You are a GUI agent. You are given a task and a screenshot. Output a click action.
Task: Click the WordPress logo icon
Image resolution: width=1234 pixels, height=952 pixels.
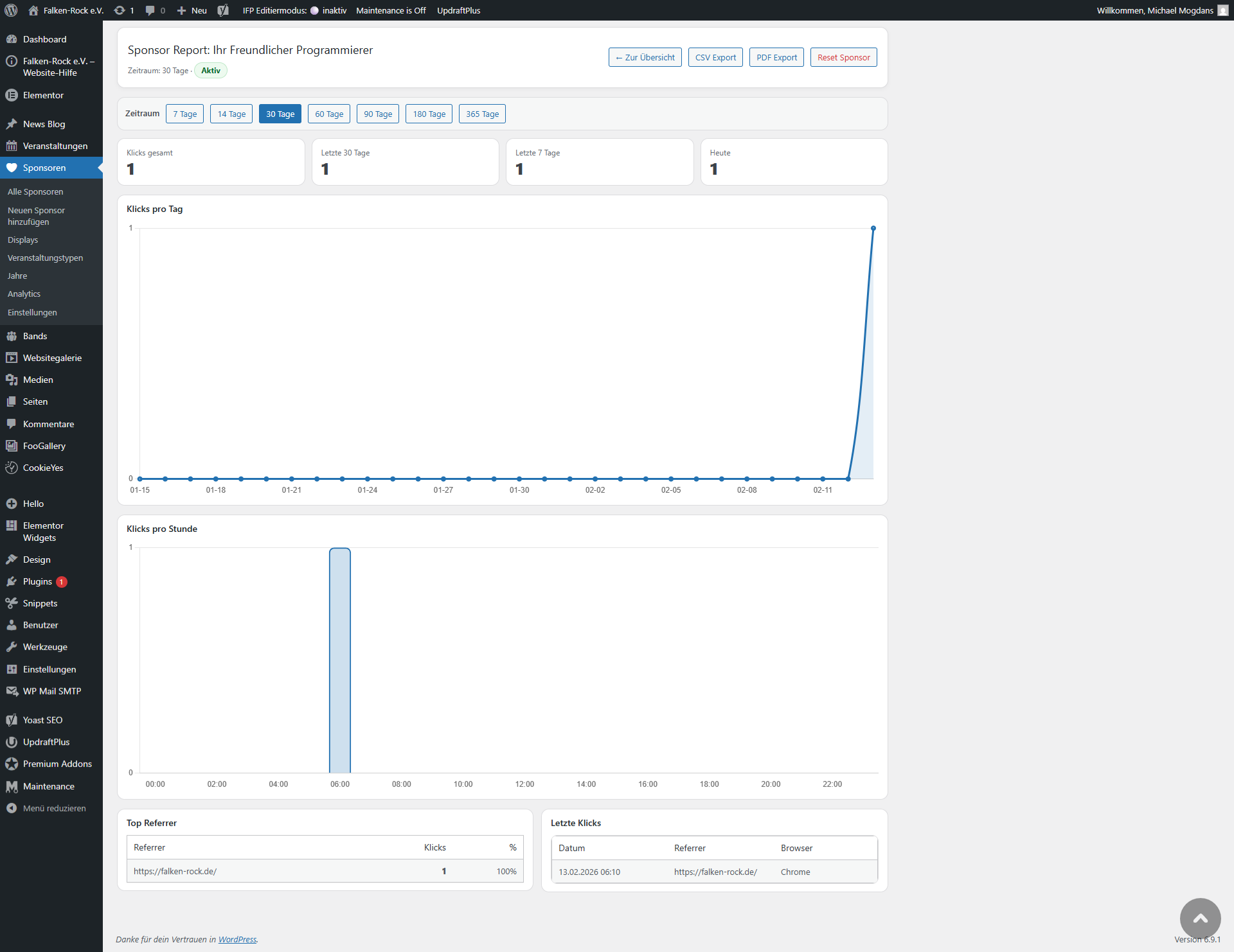click(x=11, y=10)
